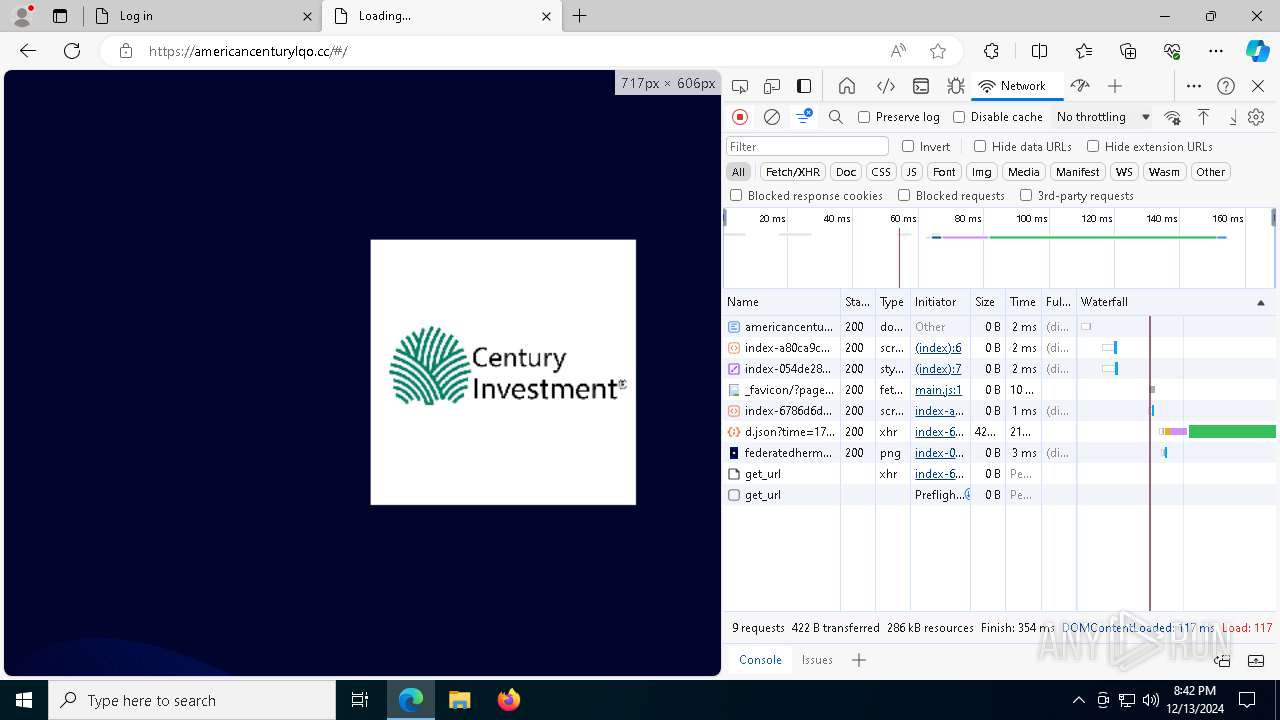Open browser Extensions icon
The height and width of the screenshot is (720, 1280).
(991, 51)
